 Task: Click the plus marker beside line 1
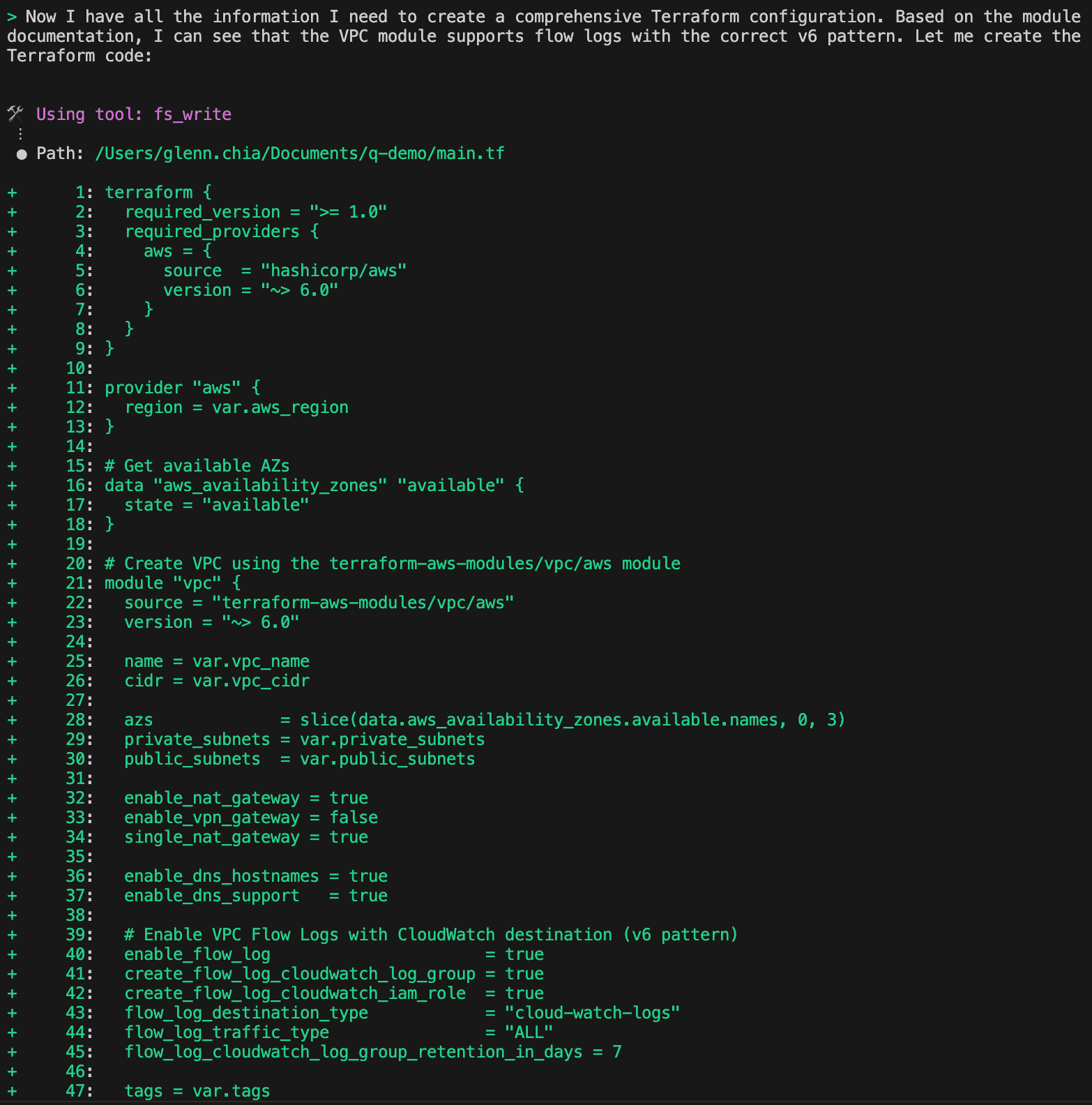click(12, 193)
